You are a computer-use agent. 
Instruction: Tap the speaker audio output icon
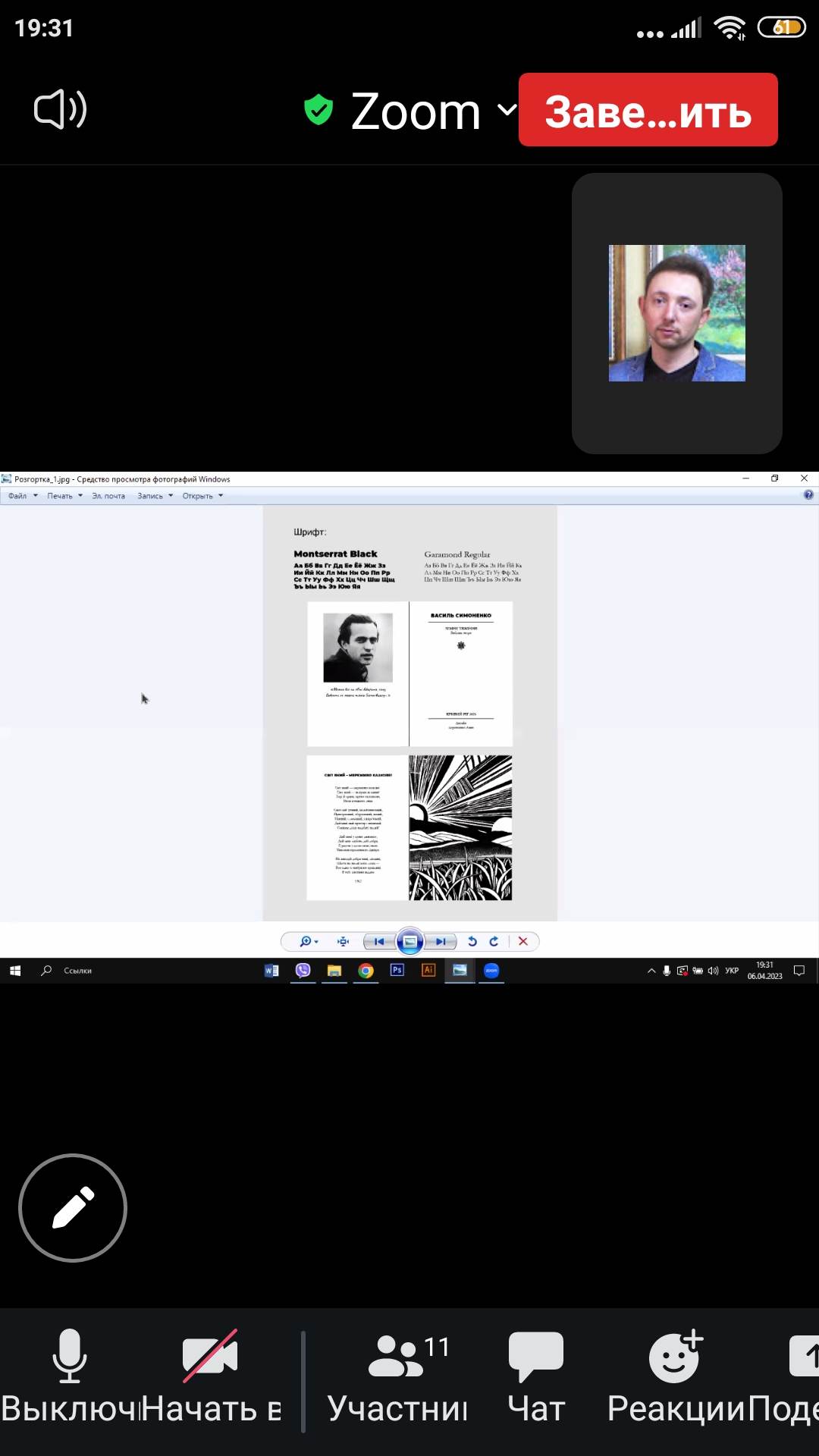click(61, 110)
